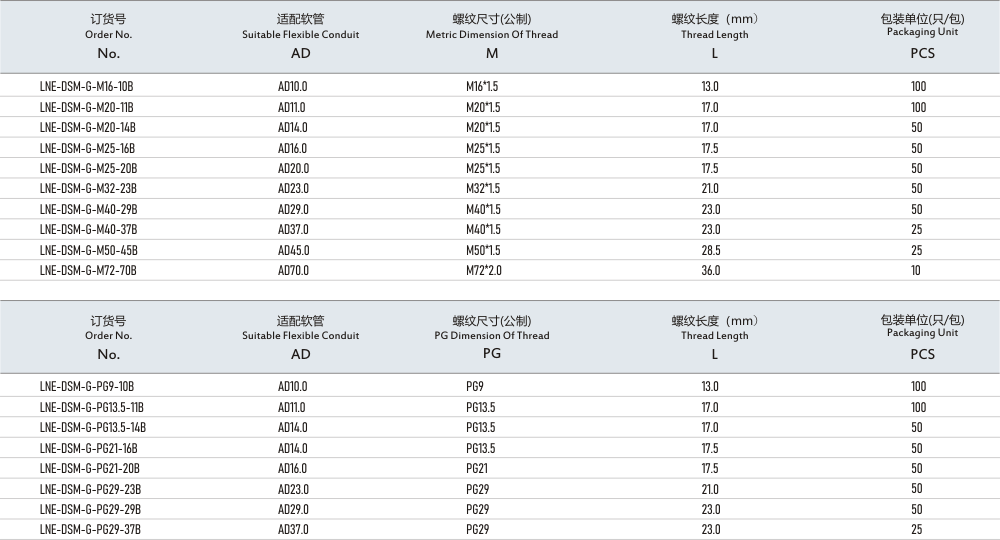Click order number LNE-DSM-G-M32-23B
The width and height of the screenshot is (1000, 540).
click(87, 189)
